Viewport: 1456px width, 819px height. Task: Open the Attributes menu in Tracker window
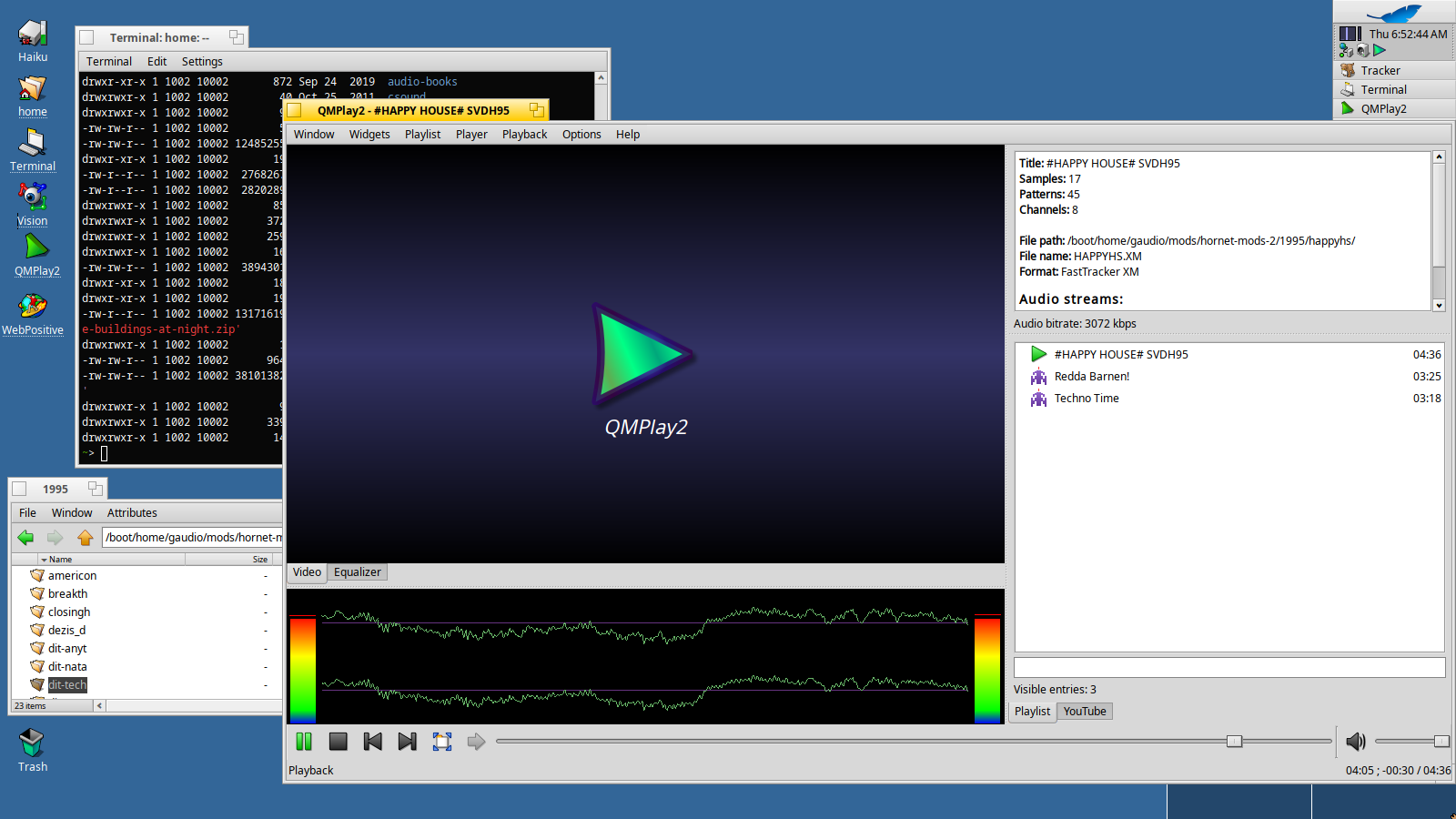coord(132,513)
